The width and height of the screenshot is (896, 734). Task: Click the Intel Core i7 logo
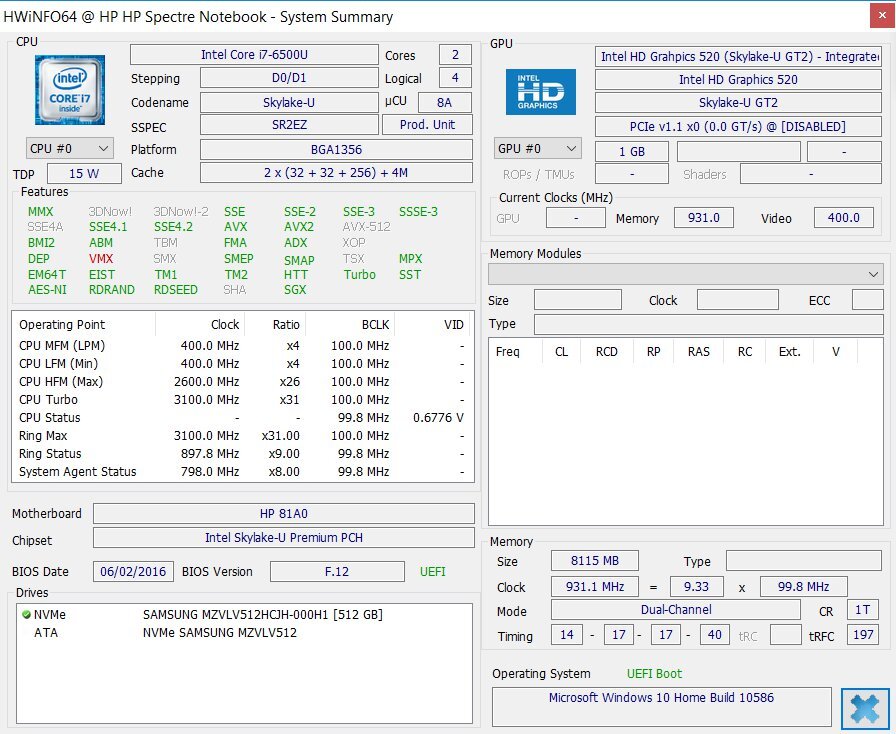pos(69,90)
